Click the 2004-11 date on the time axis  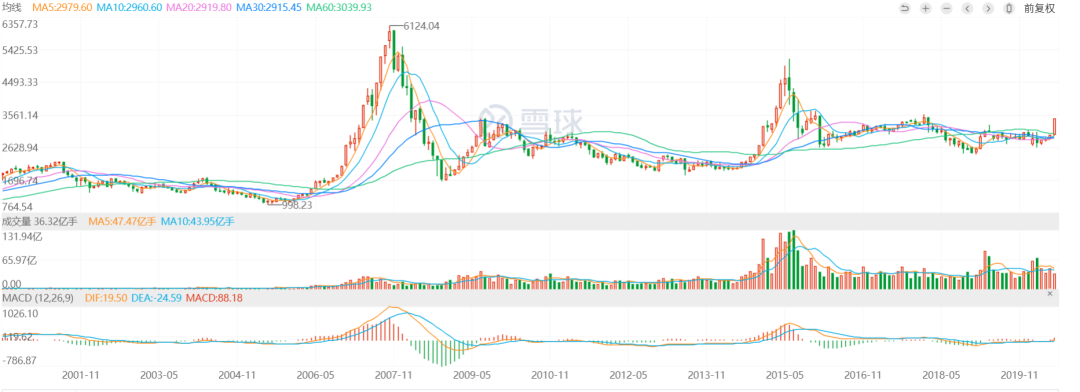pyautogui.click(x=238, y=376)
